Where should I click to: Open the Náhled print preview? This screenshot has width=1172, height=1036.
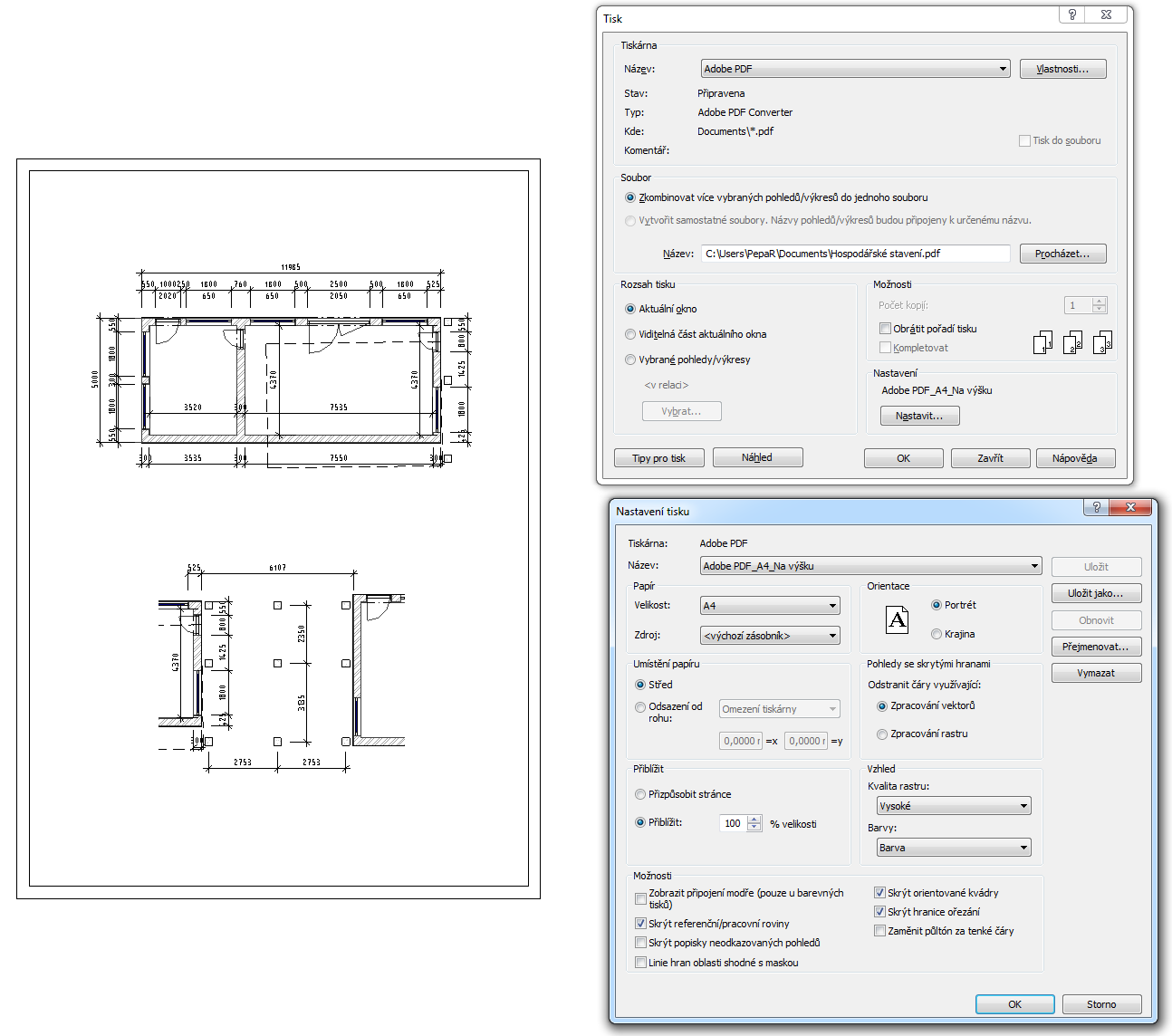(757, 457)
